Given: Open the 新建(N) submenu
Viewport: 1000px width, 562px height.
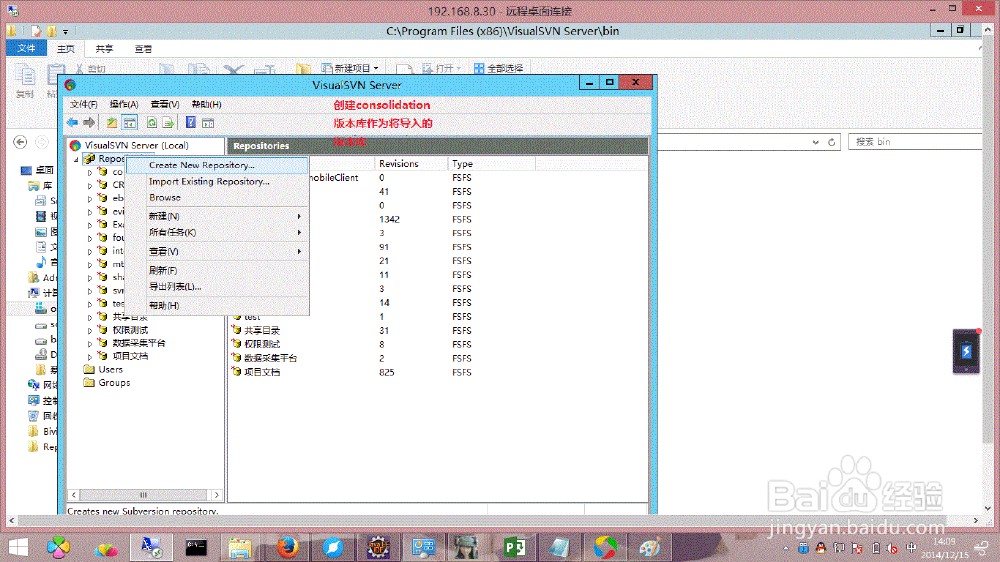Looking at the screenshot, I should (217, 216).
